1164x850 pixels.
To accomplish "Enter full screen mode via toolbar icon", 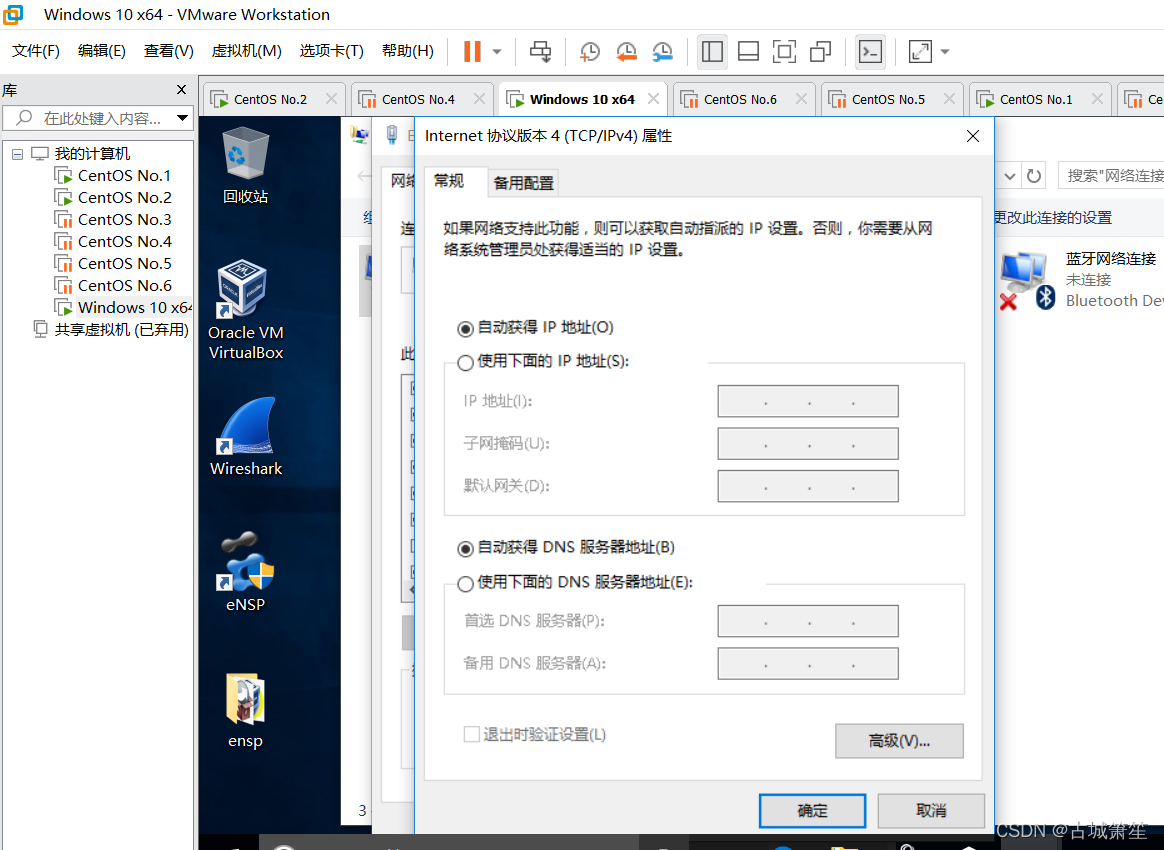I will click(x=784, y=52).
